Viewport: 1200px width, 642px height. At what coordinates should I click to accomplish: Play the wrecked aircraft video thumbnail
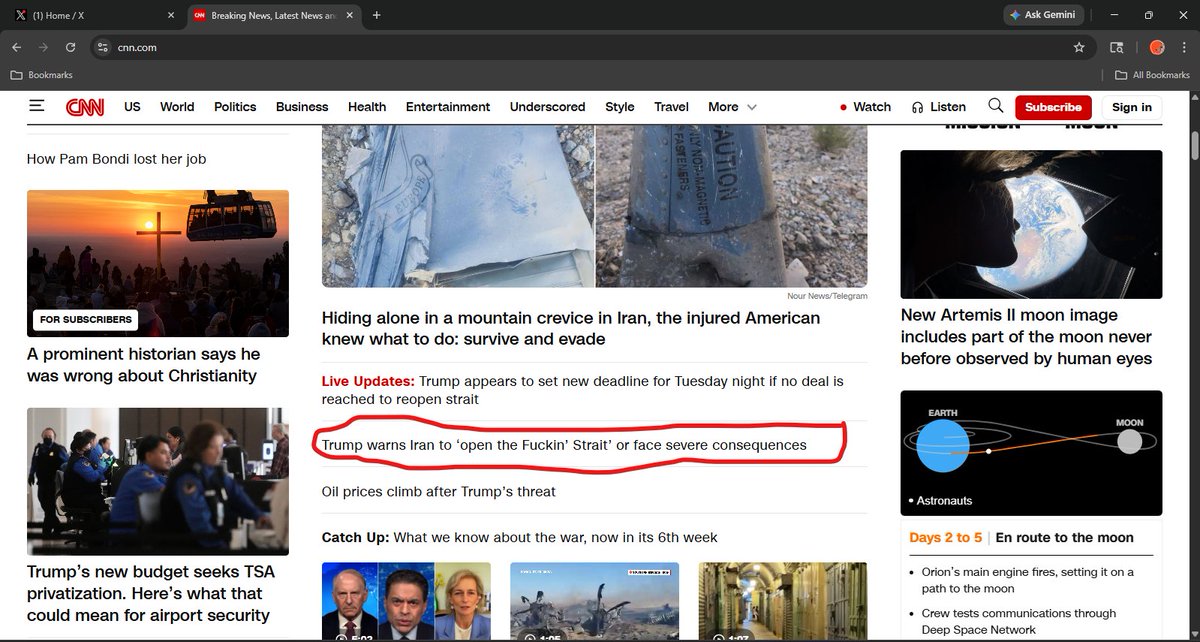[x=594, y=601]
